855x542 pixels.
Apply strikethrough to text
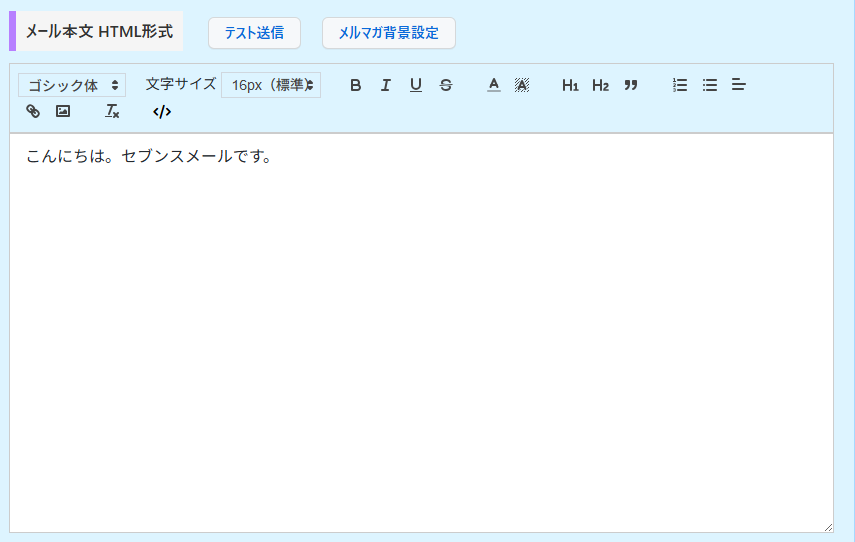445,85
